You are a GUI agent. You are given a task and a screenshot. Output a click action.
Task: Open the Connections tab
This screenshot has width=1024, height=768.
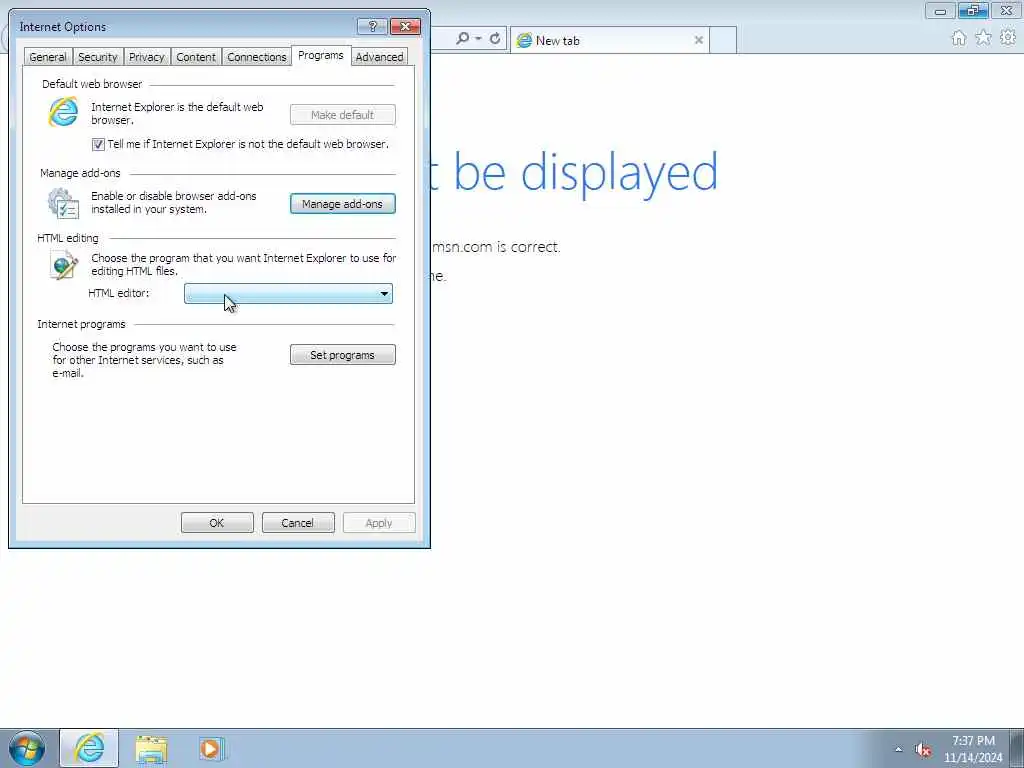(257, 57)
